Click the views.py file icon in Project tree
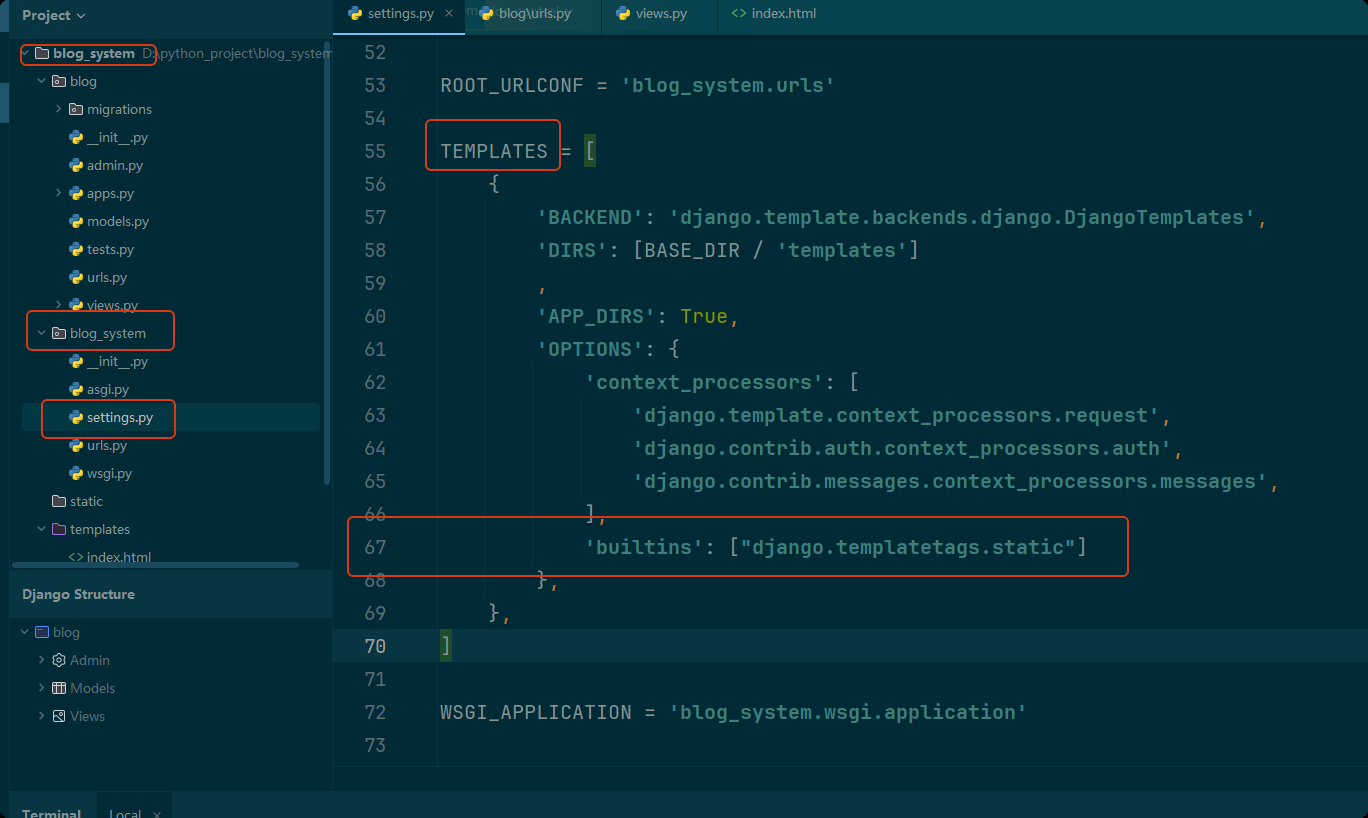 pos(76,305)
